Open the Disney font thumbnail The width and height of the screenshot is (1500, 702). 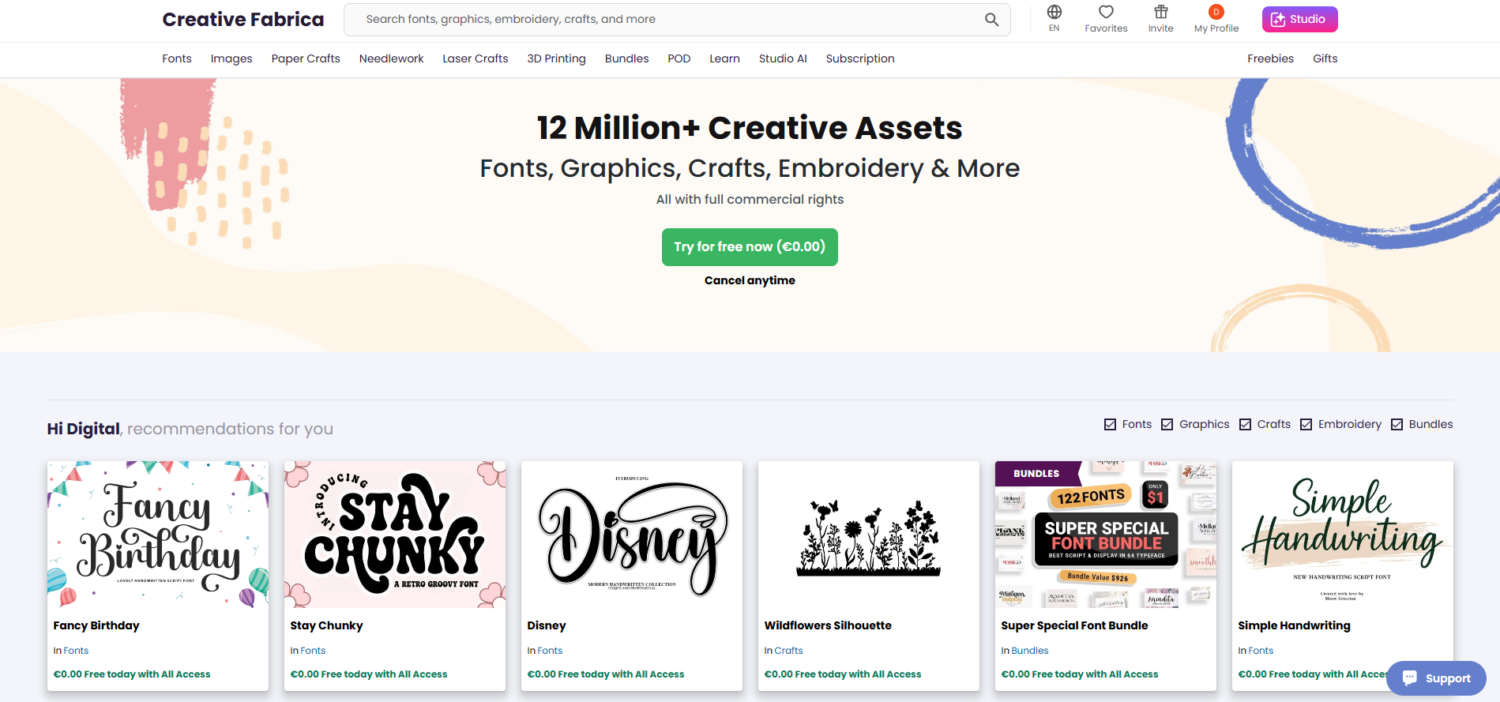[x=631, y=533]
